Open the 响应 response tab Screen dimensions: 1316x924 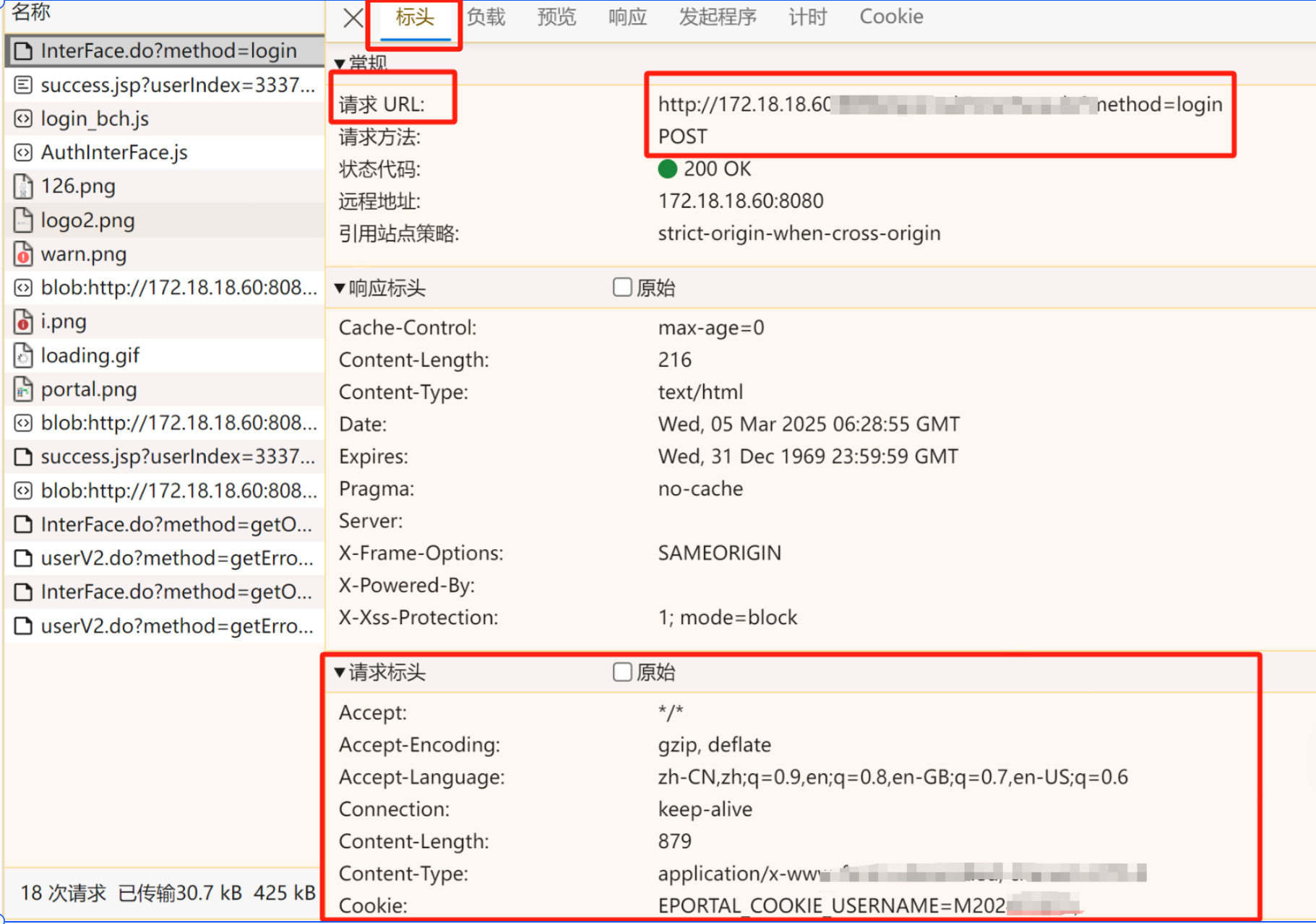coord(627,17)
